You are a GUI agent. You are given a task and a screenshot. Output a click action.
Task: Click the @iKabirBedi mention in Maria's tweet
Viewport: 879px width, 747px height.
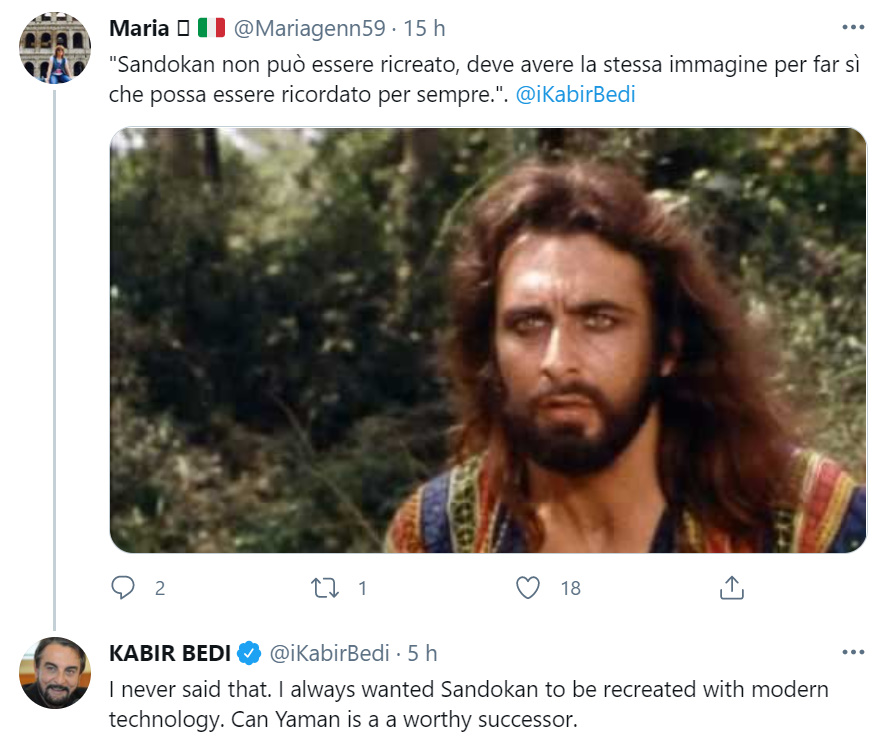click(575, 96)
